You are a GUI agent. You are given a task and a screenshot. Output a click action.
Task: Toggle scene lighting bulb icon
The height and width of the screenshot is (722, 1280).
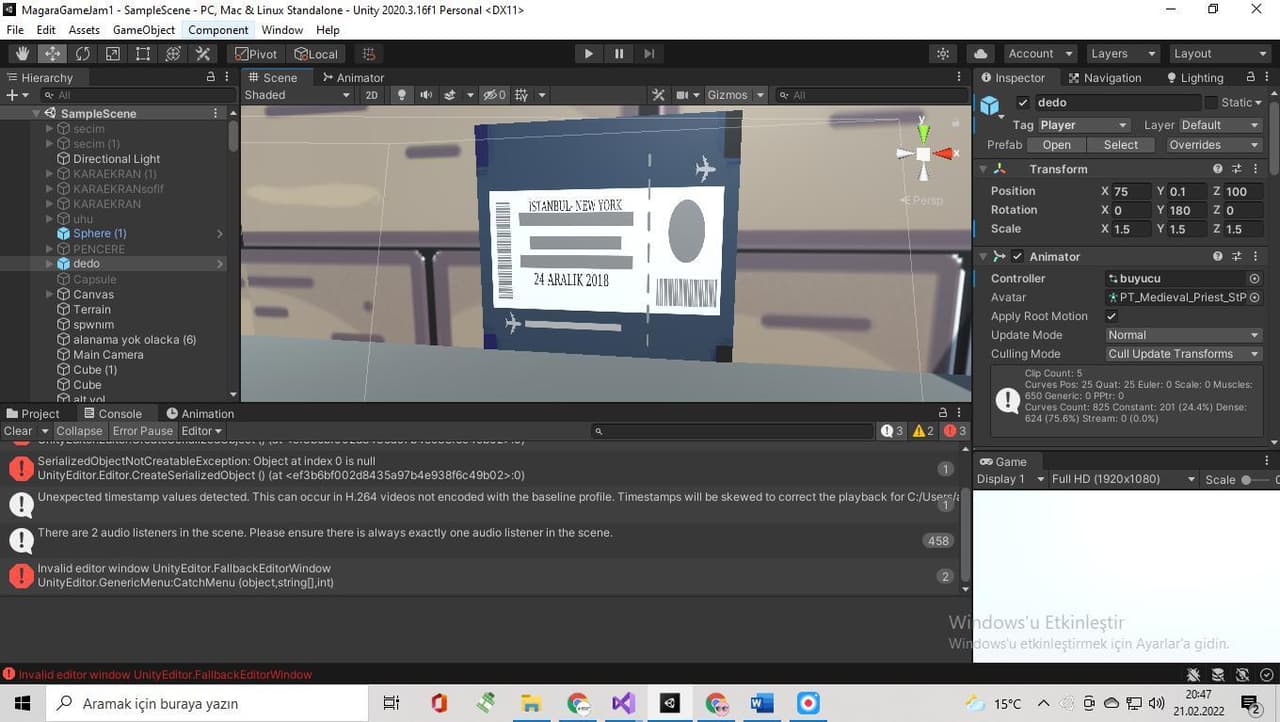pos(402,95)
